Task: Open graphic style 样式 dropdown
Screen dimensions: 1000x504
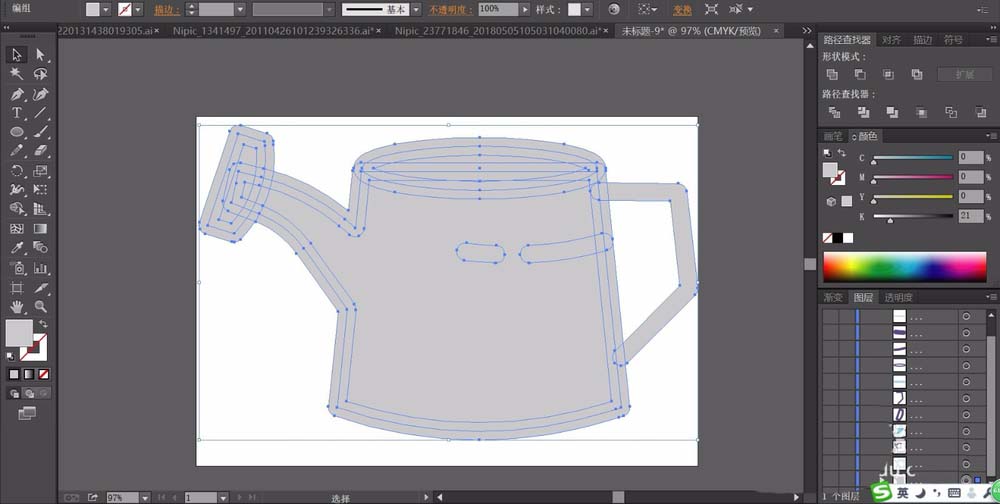Action: click(x=587, y=10)
